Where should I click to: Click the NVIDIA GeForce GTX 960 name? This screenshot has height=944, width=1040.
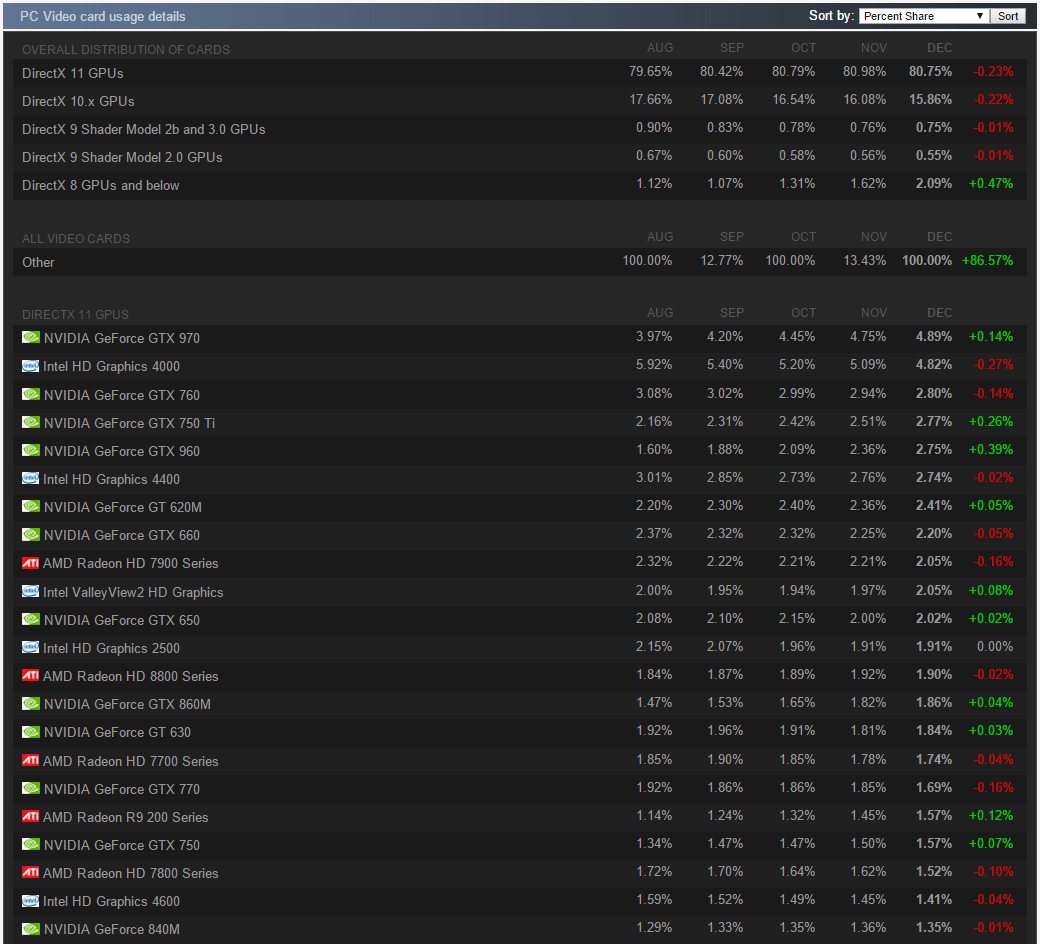(122, 451)
